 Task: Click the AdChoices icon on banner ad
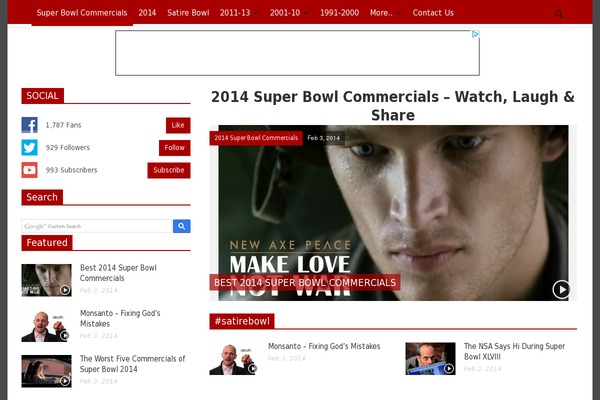pos(475,34)
